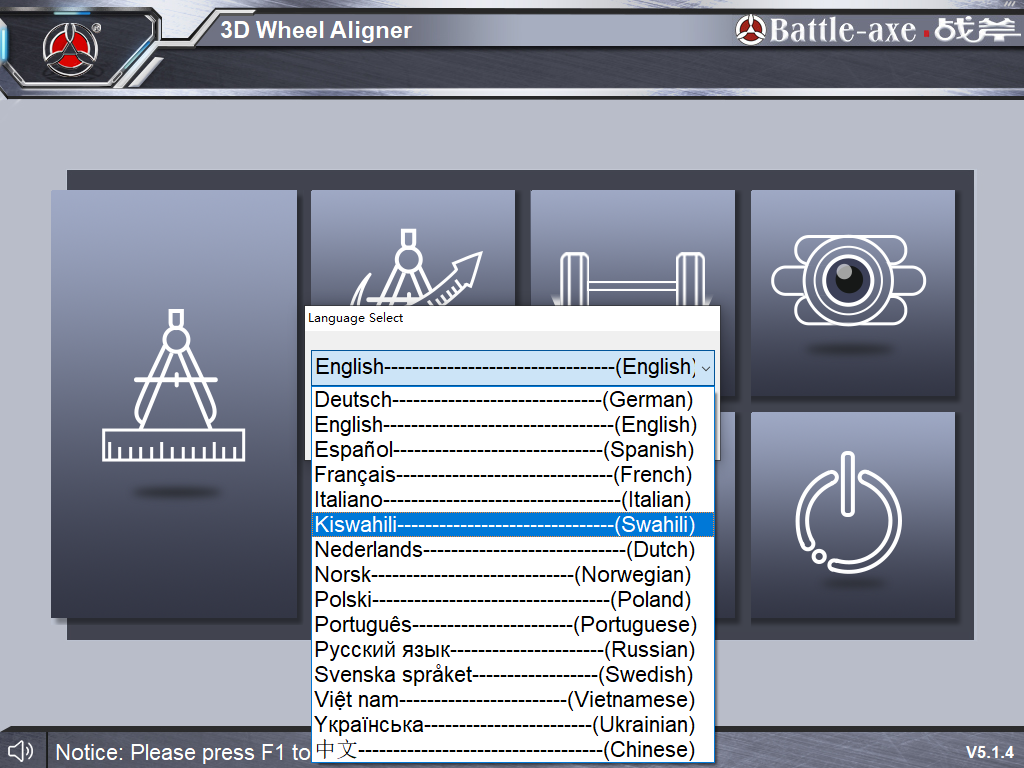Image resolution: width=1024 pixels, height=768 pixels.
Task: Click the red Battle-axe logo emblem
Action: (69, 45)
